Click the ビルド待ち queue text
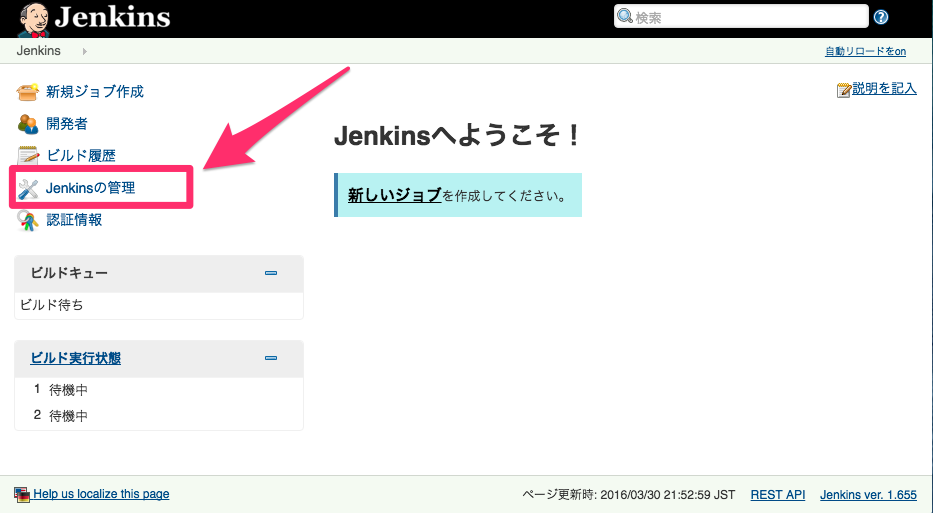Viewport: 933px width, 513px height. [52, 305]
